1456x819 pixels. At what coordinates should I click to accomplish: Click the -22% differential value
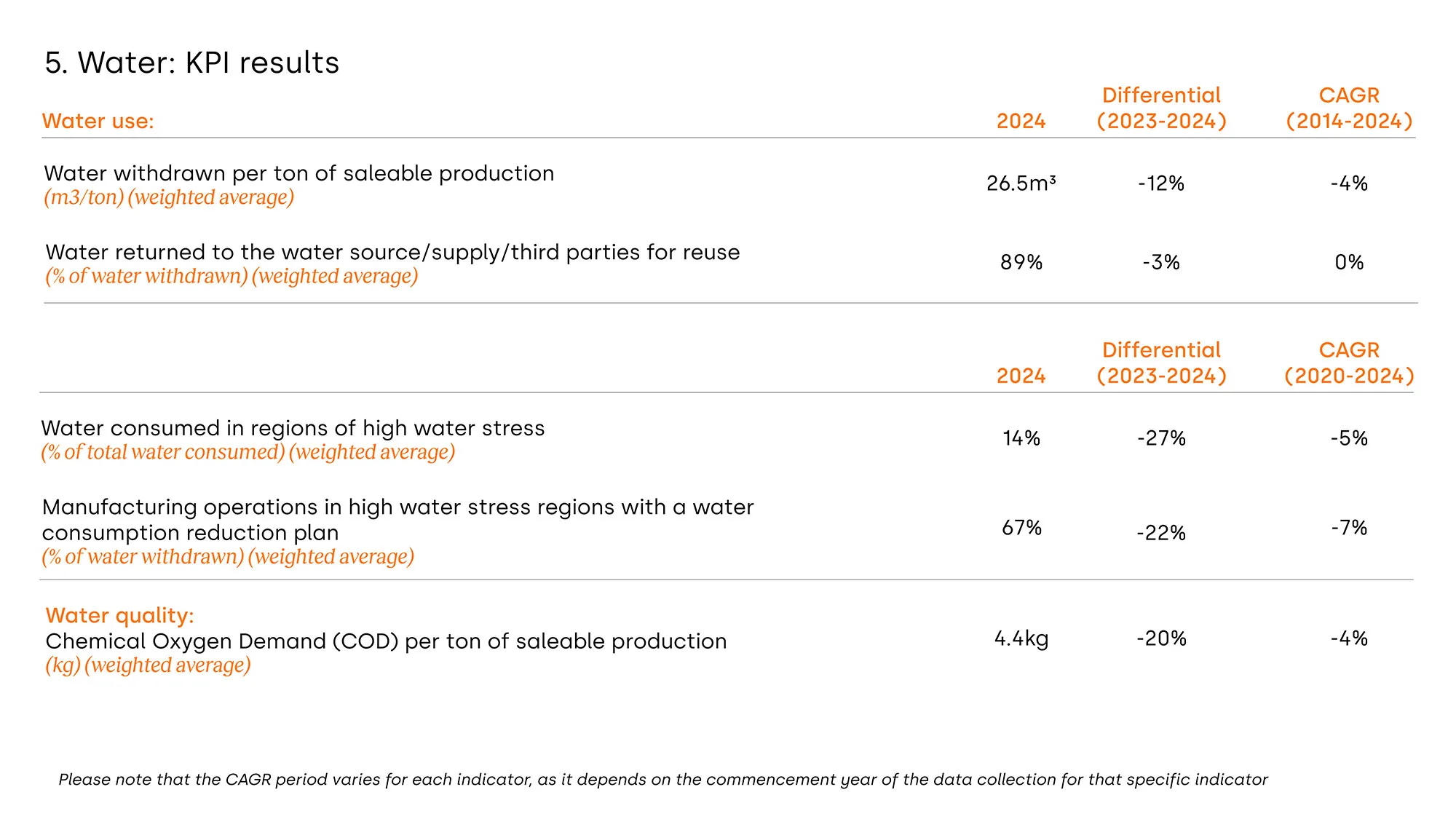click(x=1161, y=534)
